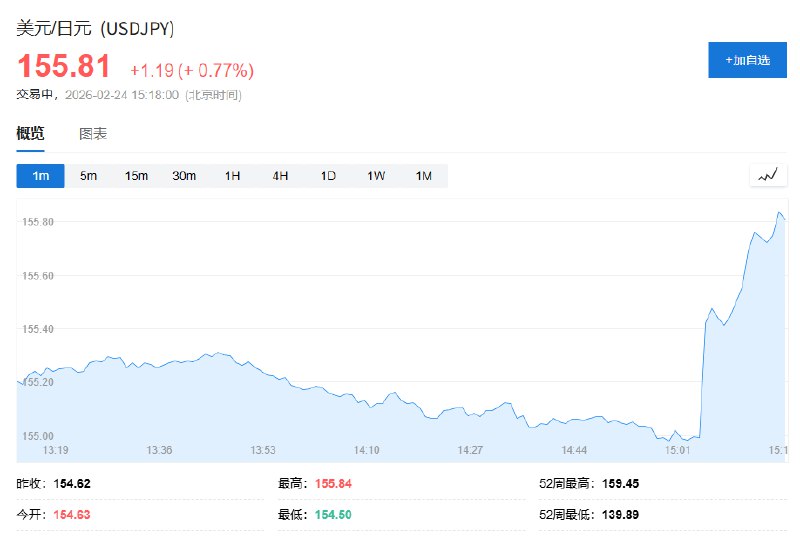Click the 交易中 trading status text
Screen dimensions: 800x559
(x=35, y=95)
